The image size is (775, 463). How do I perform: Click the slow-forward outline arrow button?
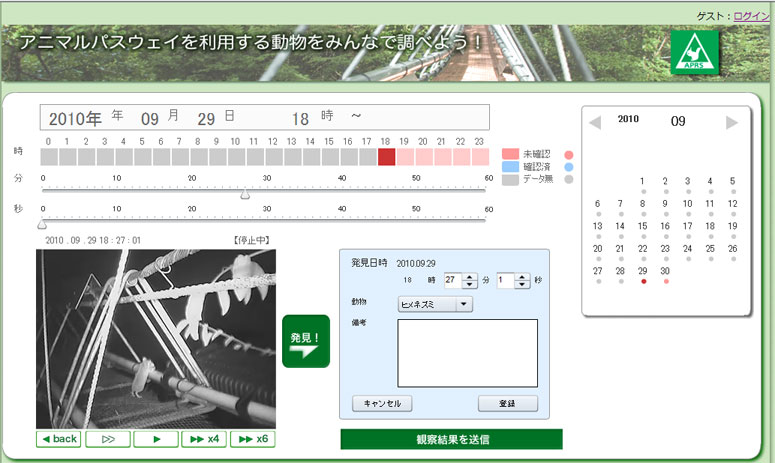(x=108, y=439)
